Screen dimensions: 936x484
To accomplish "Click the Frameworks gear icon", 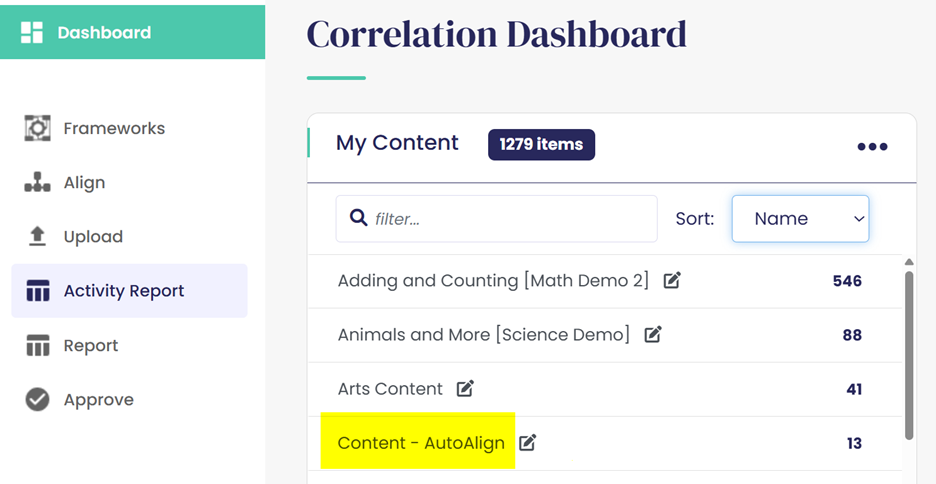I will pos(37,128).
